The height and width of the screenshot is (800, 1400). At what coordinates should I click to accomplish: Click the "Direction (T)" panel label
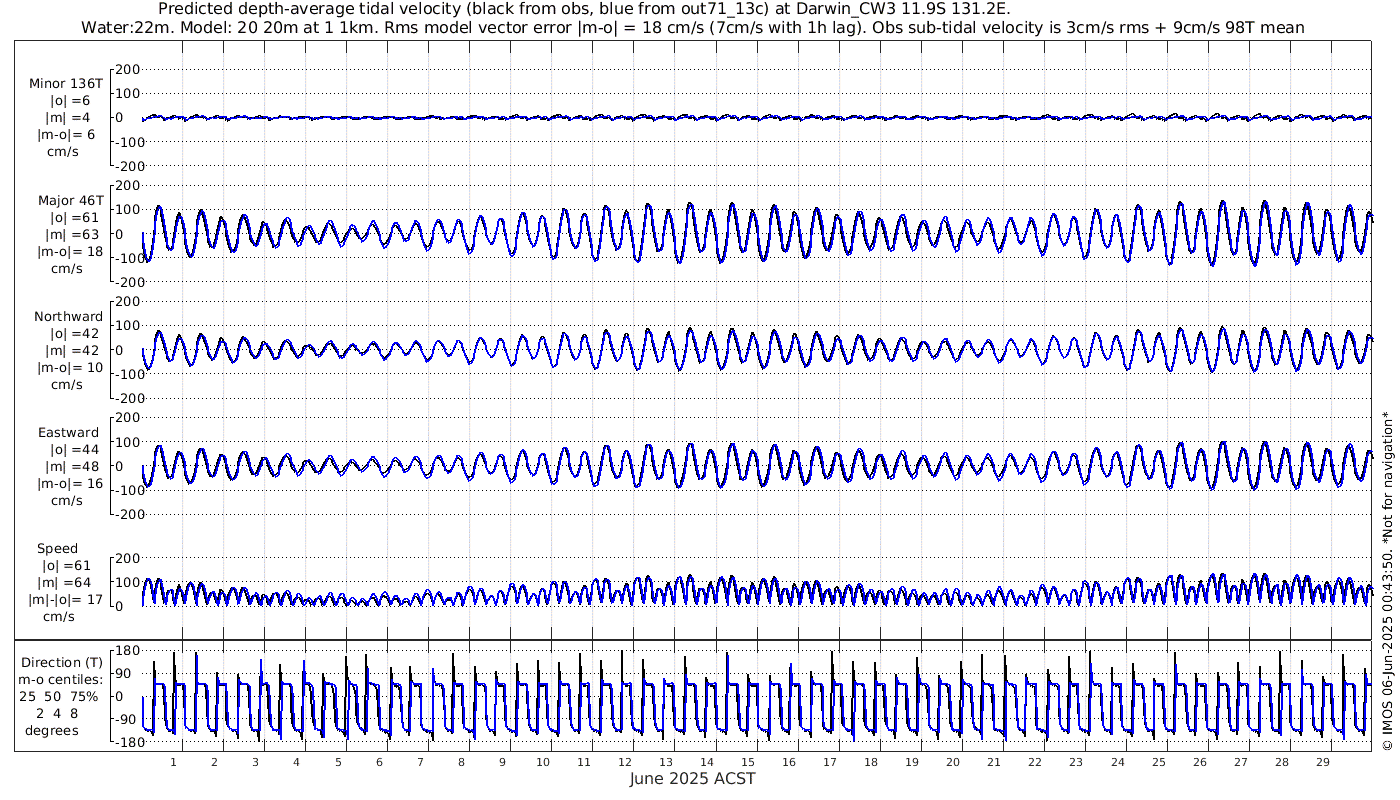[61, 662]
